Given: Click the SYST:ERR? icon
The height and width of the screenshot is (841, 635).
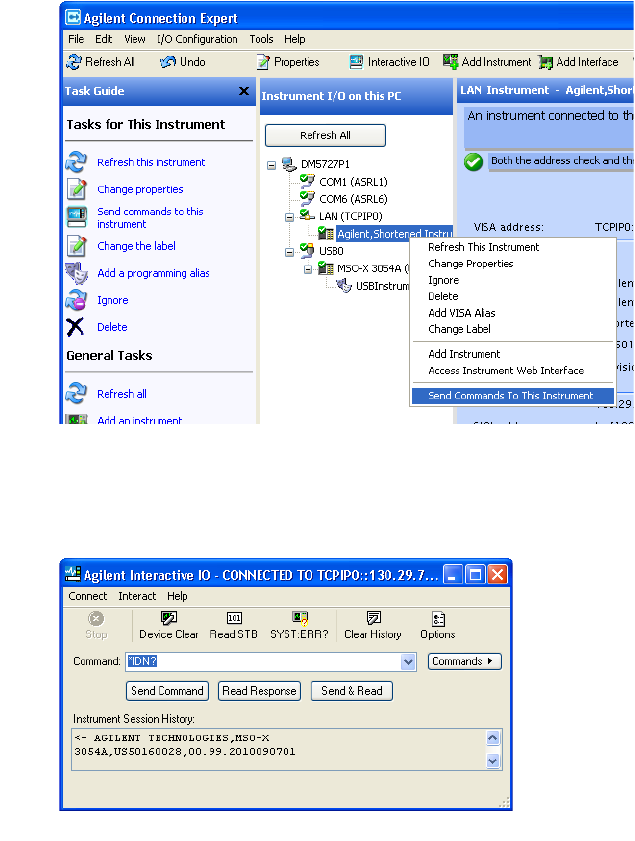Looking at the screenshot, I should (x=300, y=618).
